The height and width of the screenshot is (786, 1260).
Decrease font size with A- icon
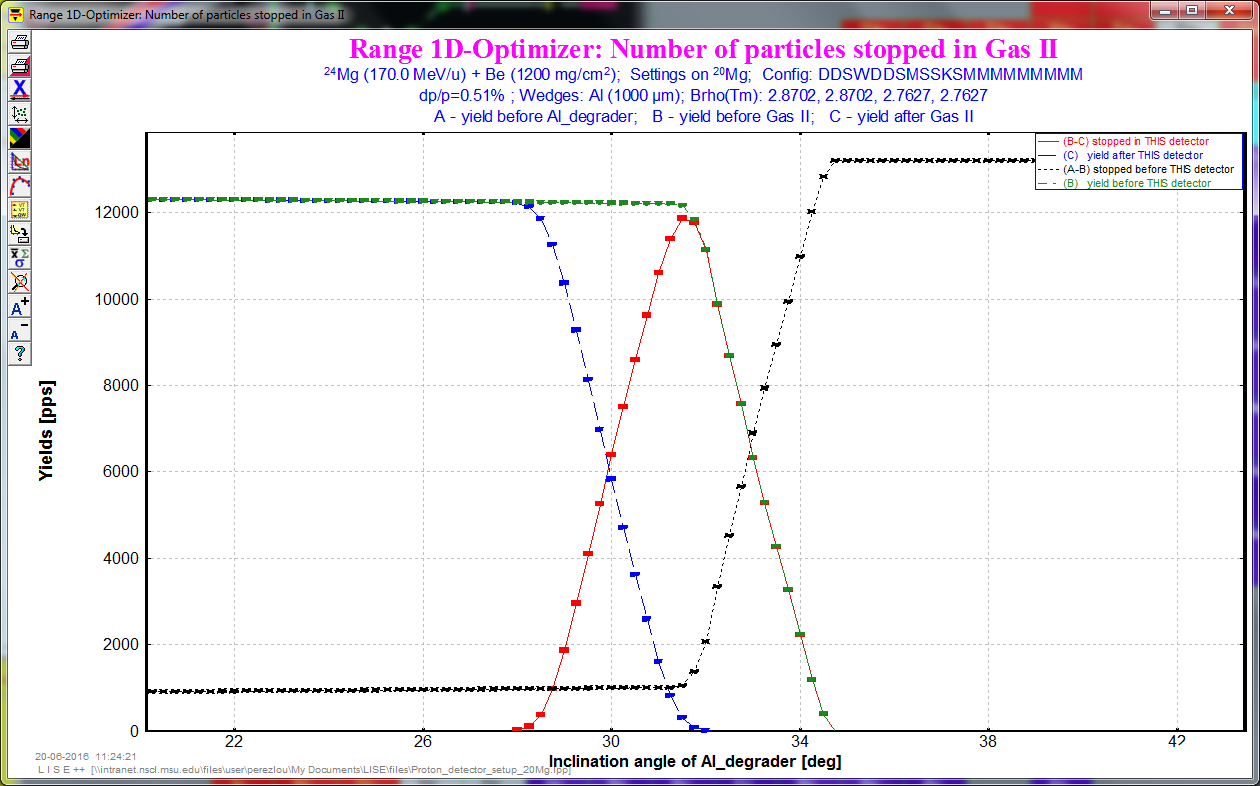pos(19,330)
